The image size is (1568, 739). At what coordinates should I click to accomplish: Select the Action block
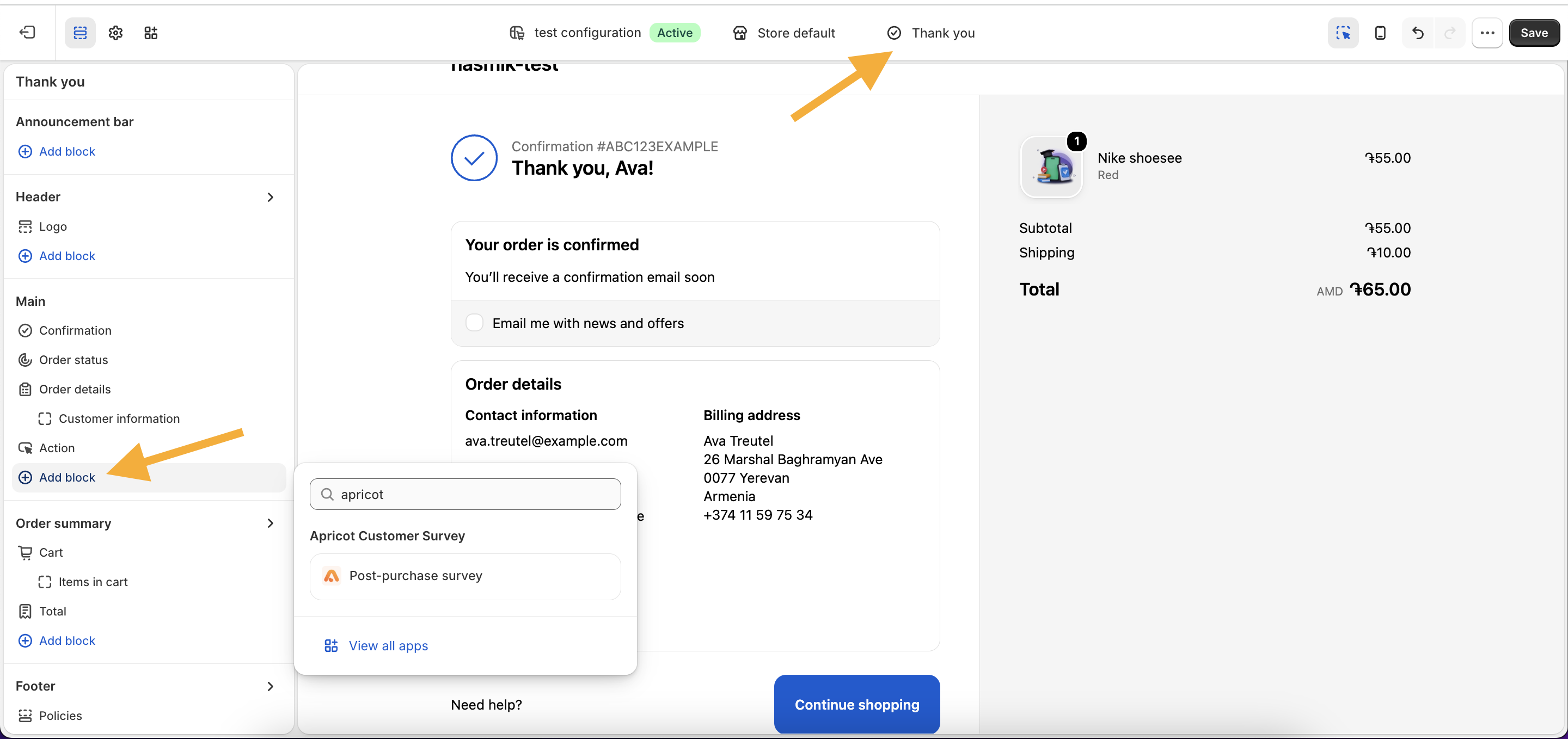pos(47,448)
